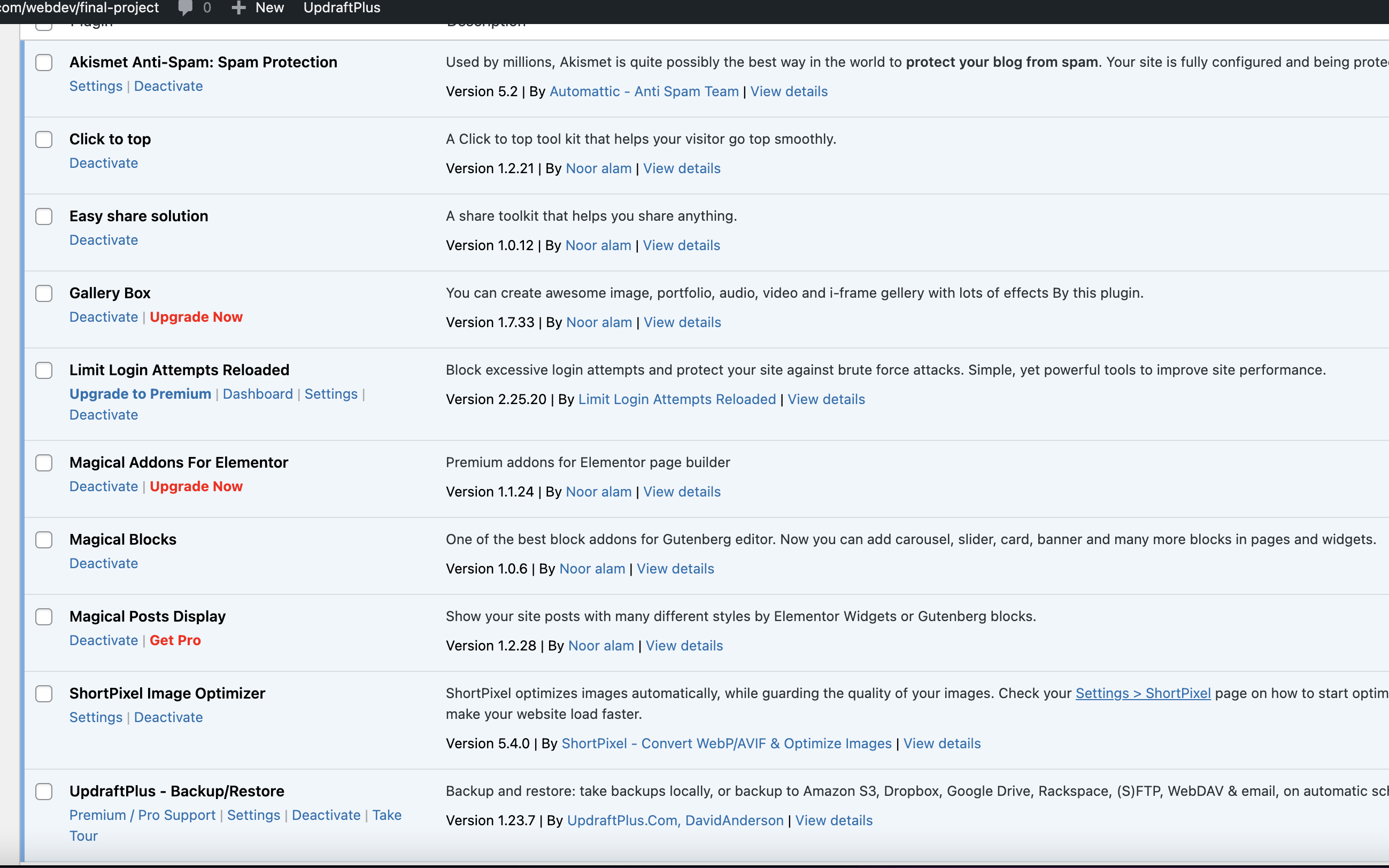1389x868 pixels.
Task: Open ShortPixel - Convert WebP/AVIF author link
Action: point(727,743)
